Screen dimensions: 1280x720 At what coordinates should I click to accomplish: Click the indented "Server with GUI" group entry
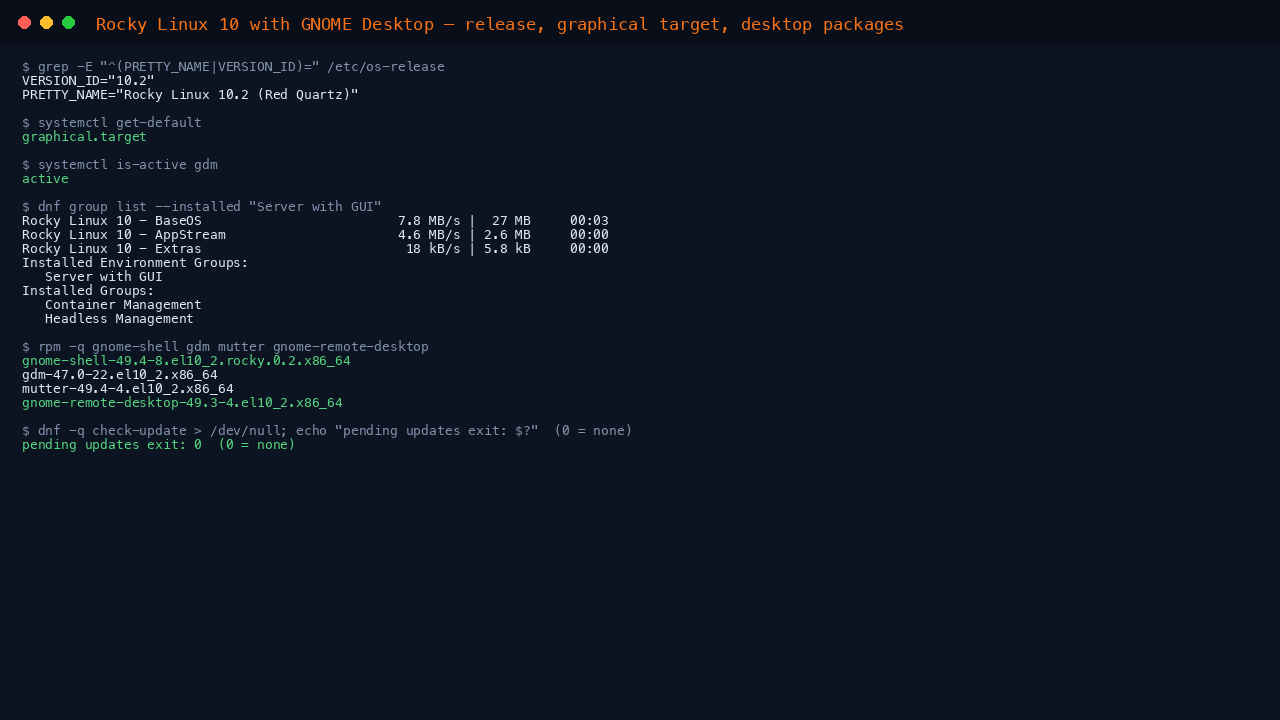(104, 277)
